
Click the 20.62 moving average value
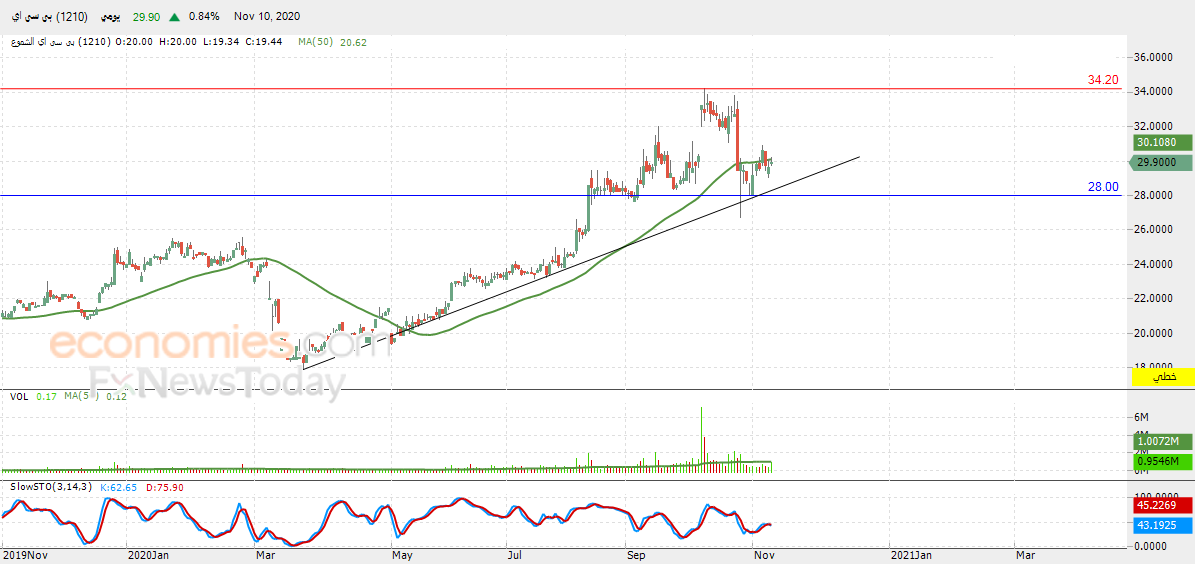point(354,42)
